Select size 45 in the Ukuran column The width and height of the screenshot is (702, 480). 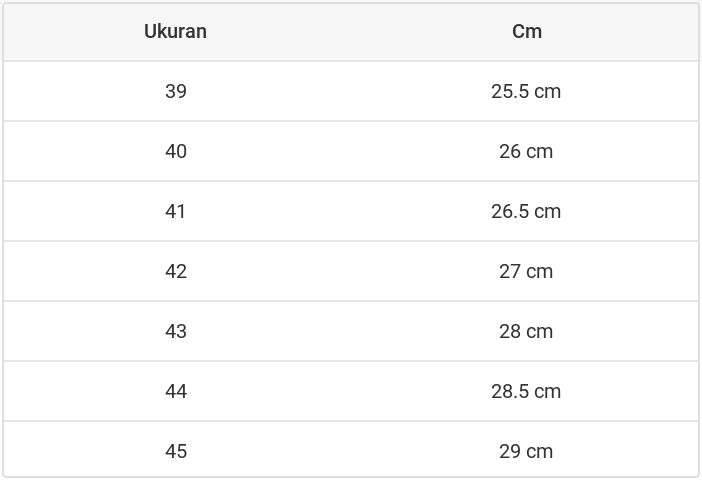176,451
